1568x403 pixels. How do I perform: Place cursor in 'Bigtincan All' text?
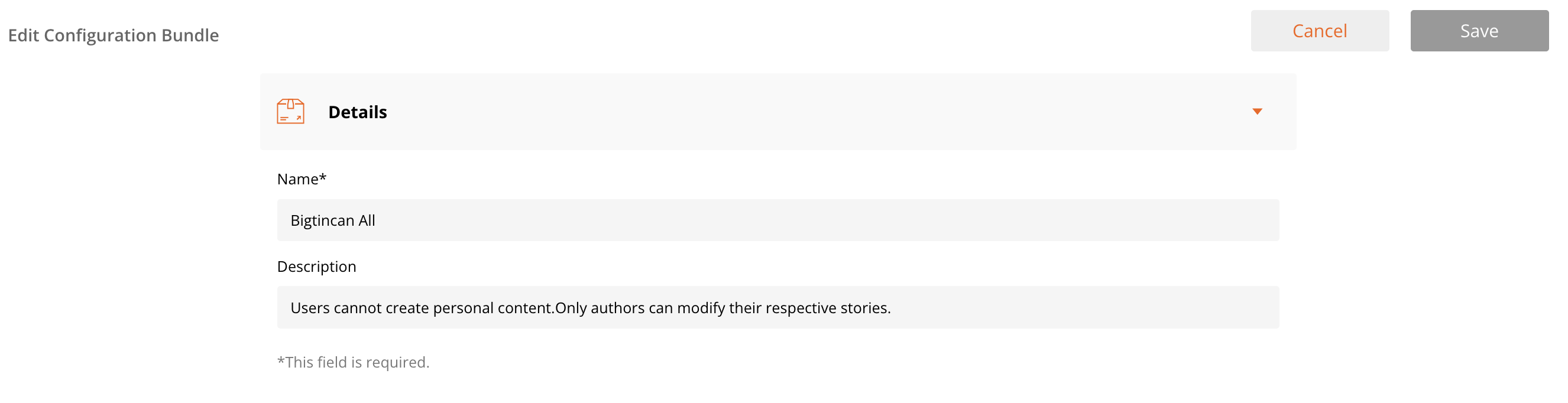tap(332, 220)
